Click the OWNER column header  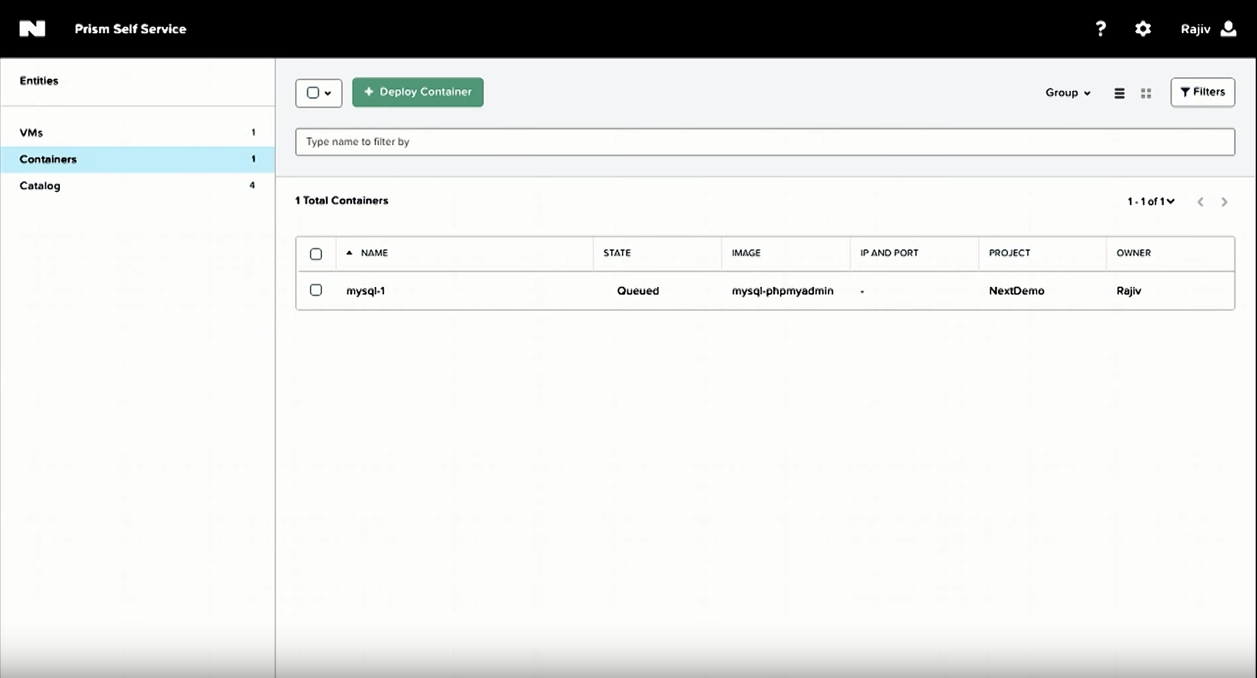[1134, 253]
